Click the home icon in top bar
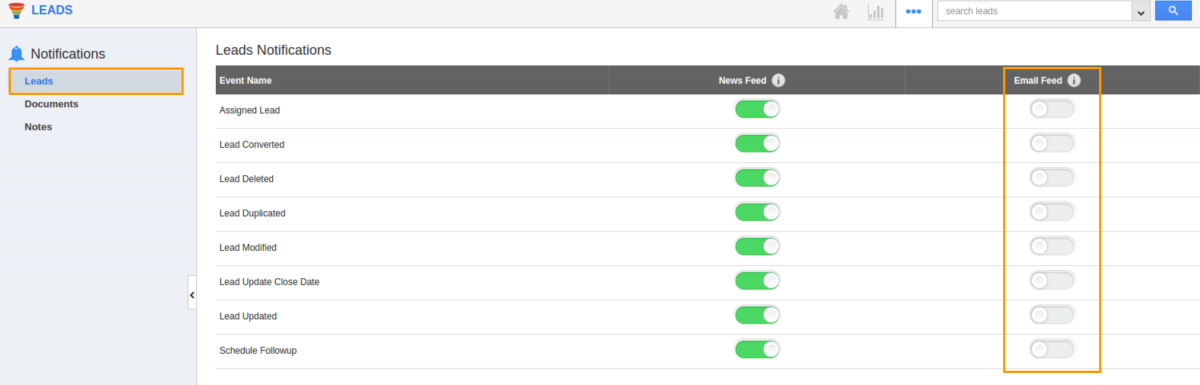This screenshot has height=385, width=1200. click(x=842, y=12)
